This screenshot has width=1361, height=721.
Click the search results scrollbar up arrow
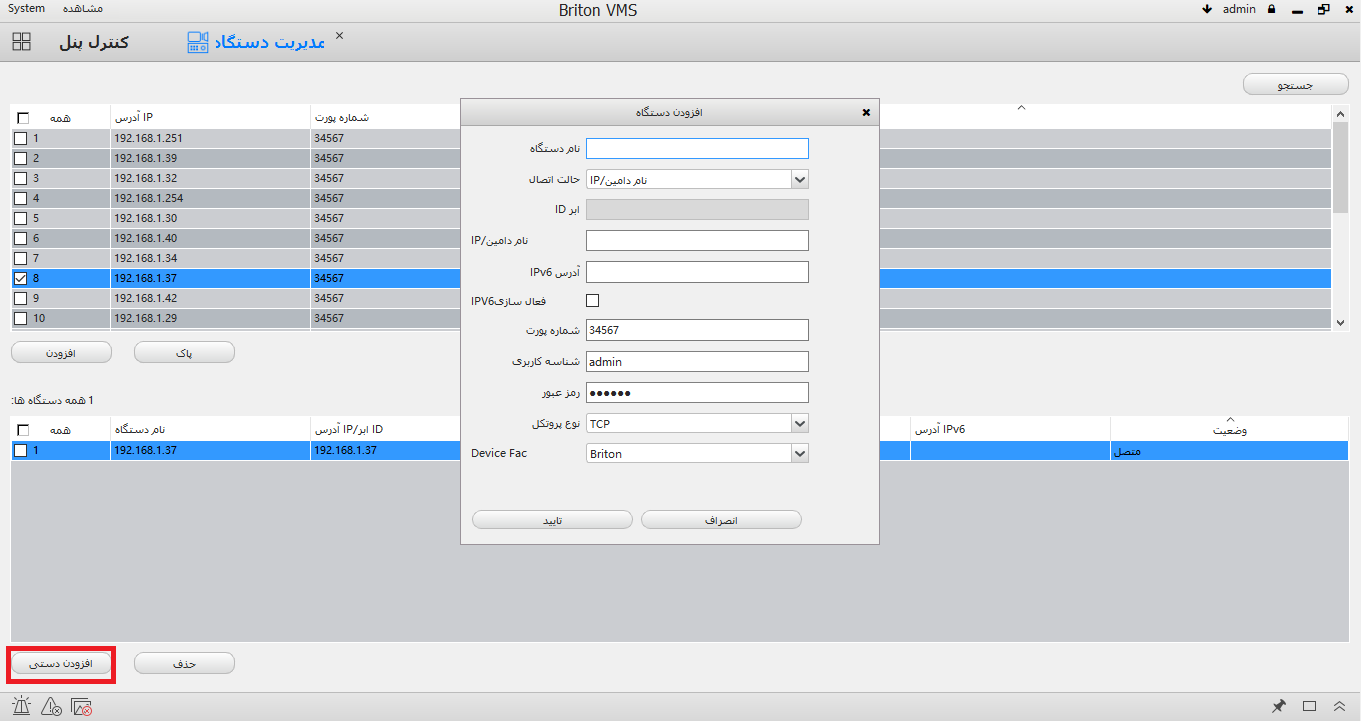[1341, 114]
